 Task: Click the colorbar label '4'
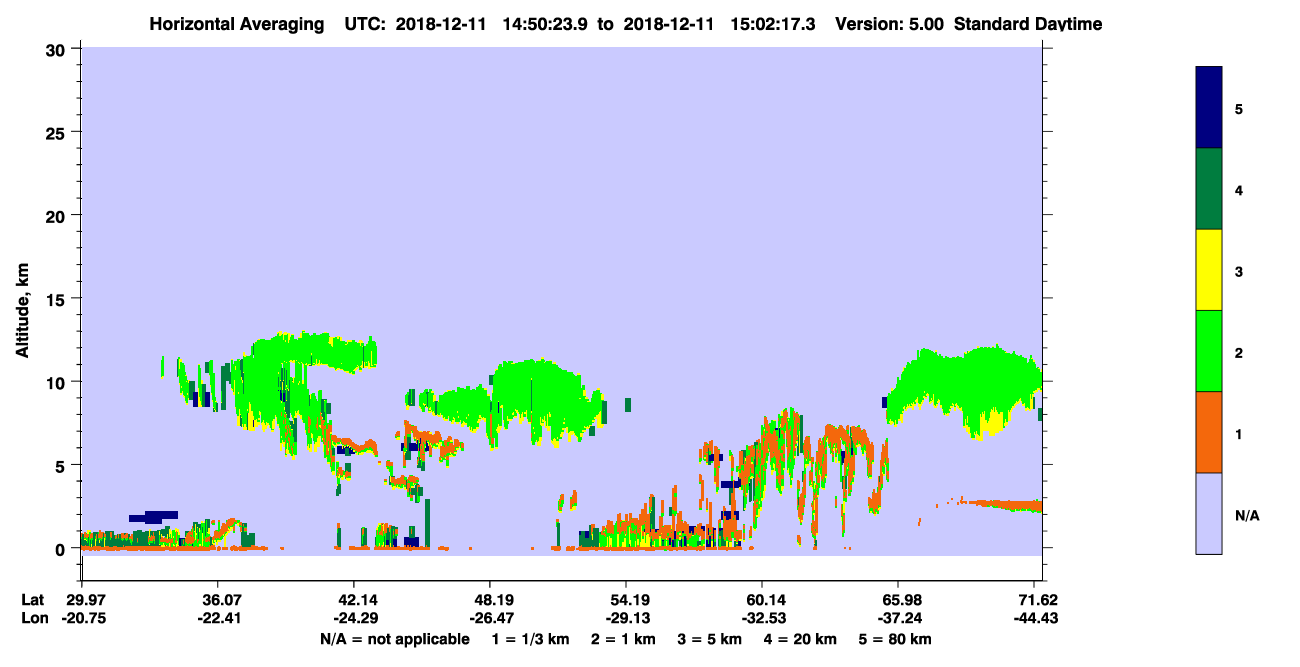click(1239, 190)
